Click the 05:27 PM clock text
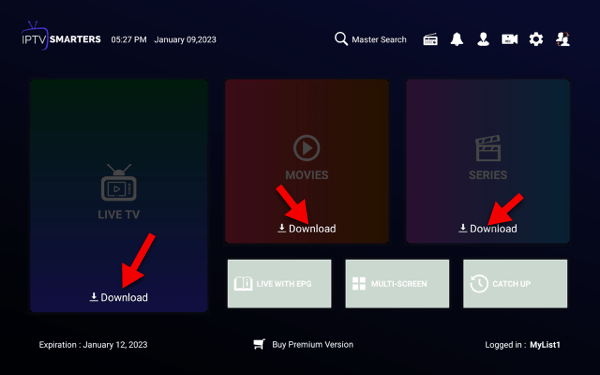 [x=129, y=39]
